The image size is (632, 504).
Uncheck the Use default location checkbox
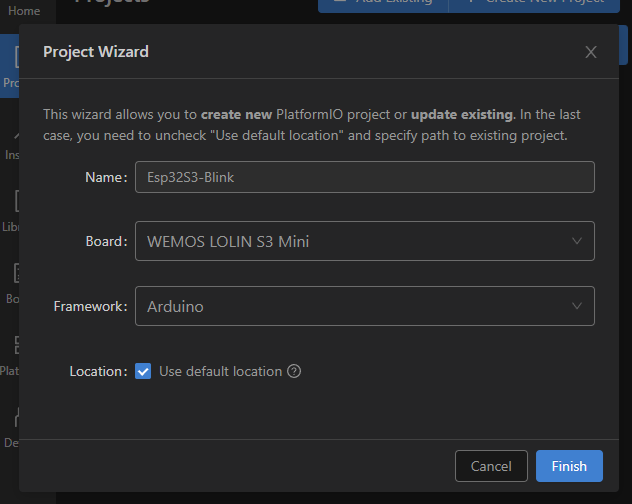143,371
